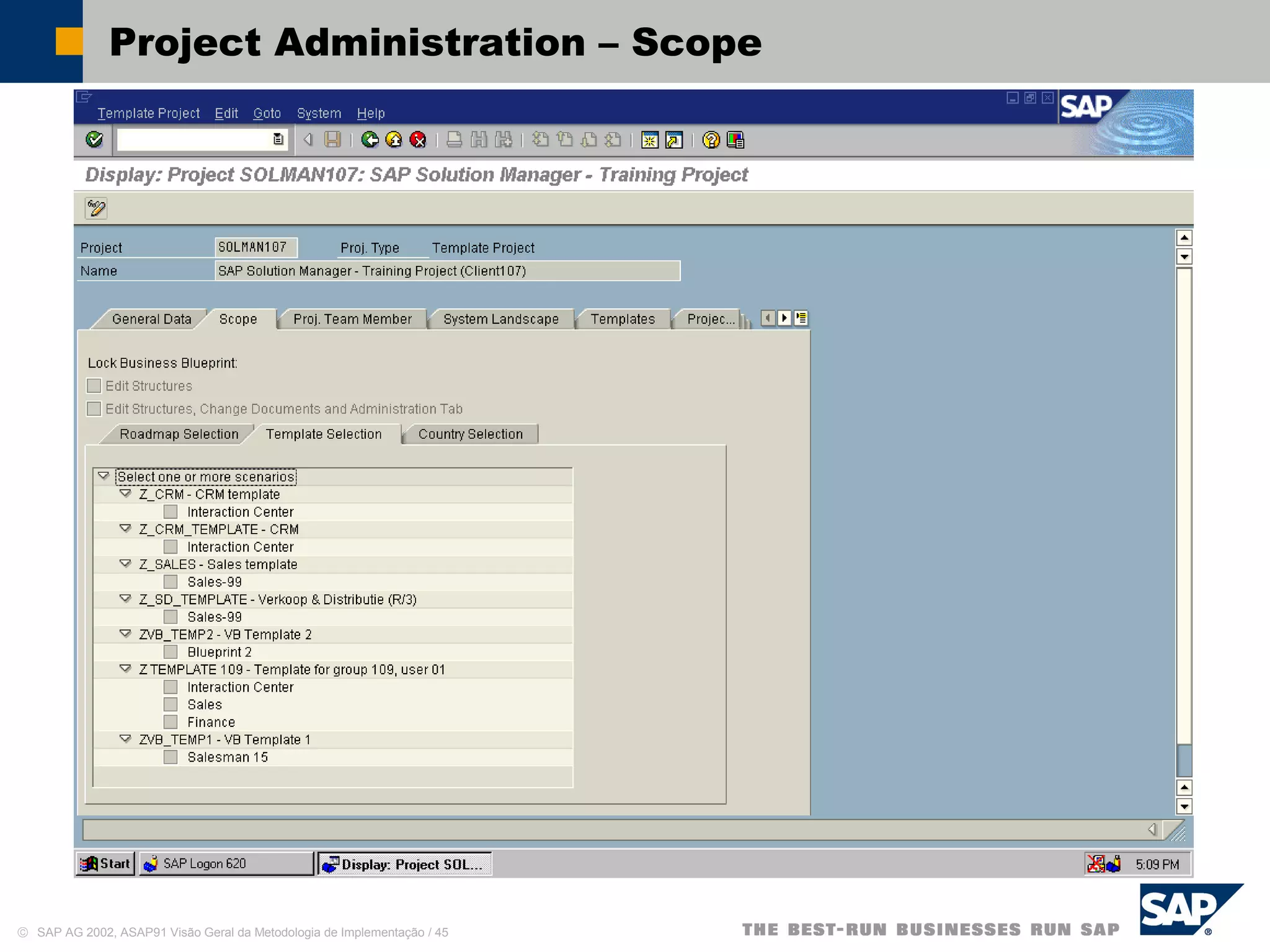
Task: Collapse the Z_SALES - Sales template node
Action: coord(125,563)
